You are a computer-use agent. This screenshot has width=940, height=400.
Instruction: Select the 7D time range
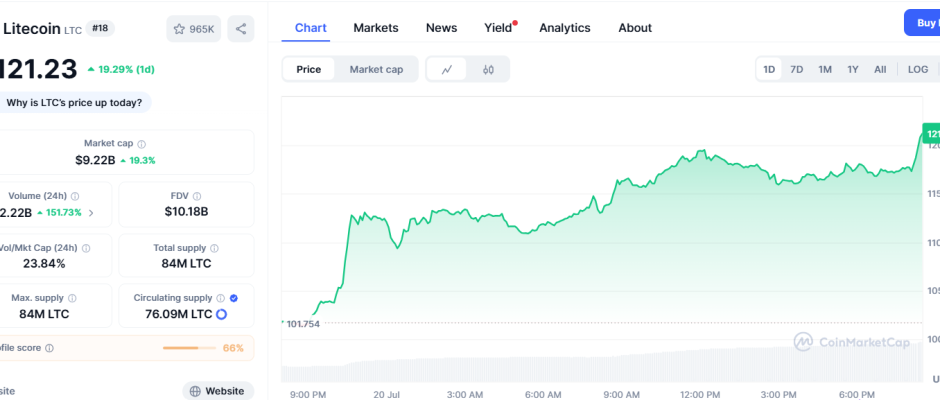click(x=796, y=69)
